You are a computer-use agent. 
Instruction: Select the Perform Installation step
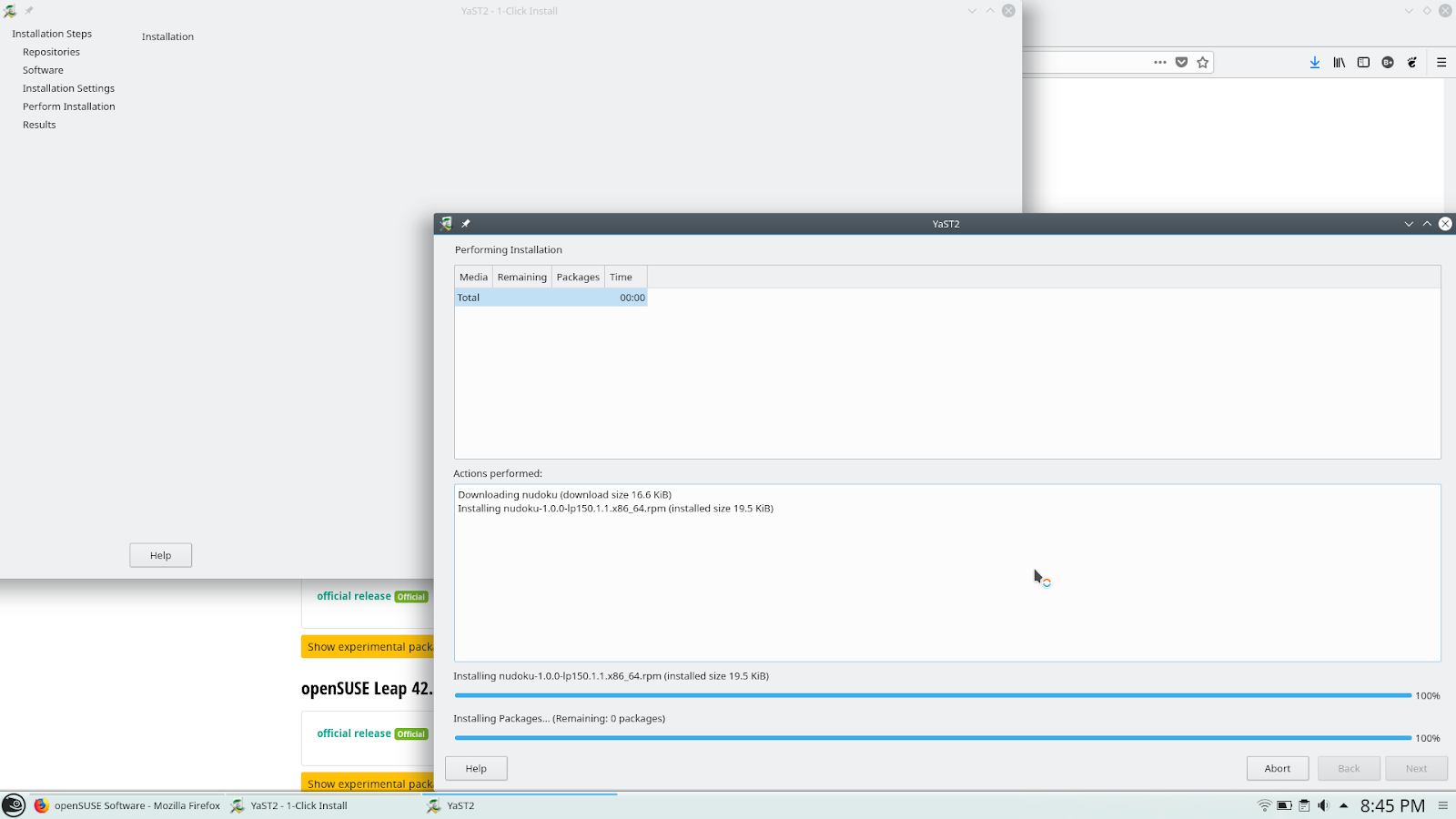point(69,106)
